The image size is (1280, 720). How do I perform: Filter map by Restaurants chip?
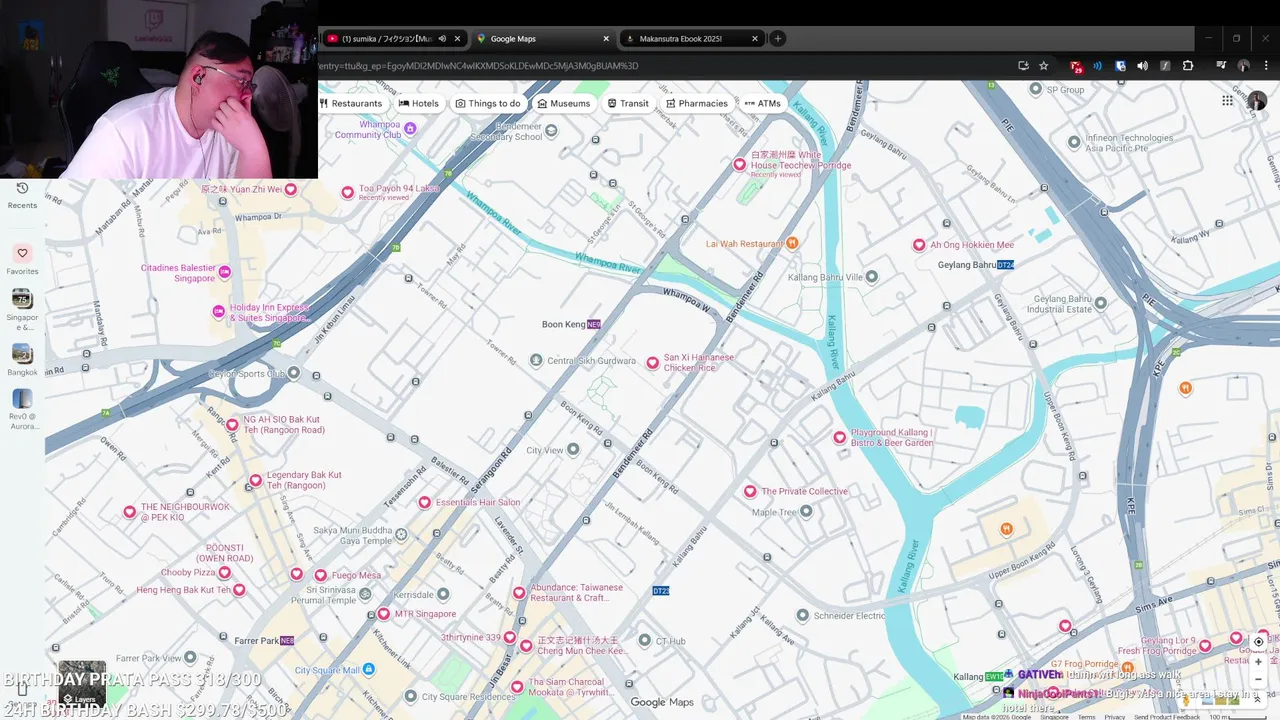(x=351, y=103)
